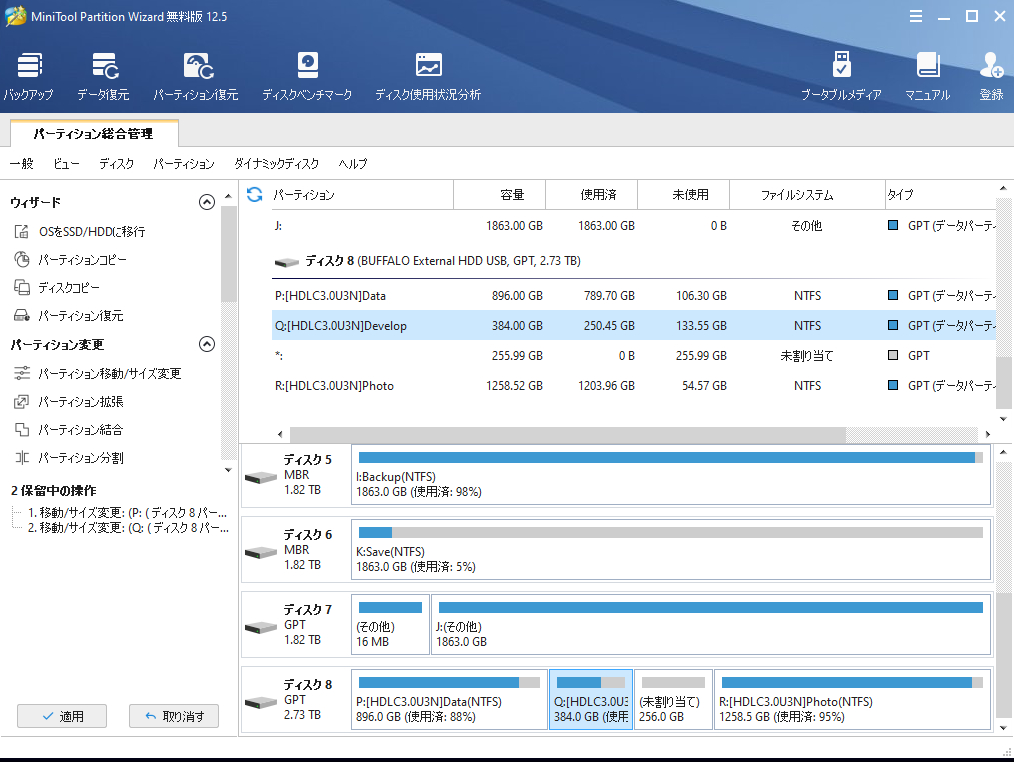This screenshot has height=762, width=1014.
Task: Click (未割り当て) 256.0 GB block
Action: pyautogui.click(x=673, y=700)
